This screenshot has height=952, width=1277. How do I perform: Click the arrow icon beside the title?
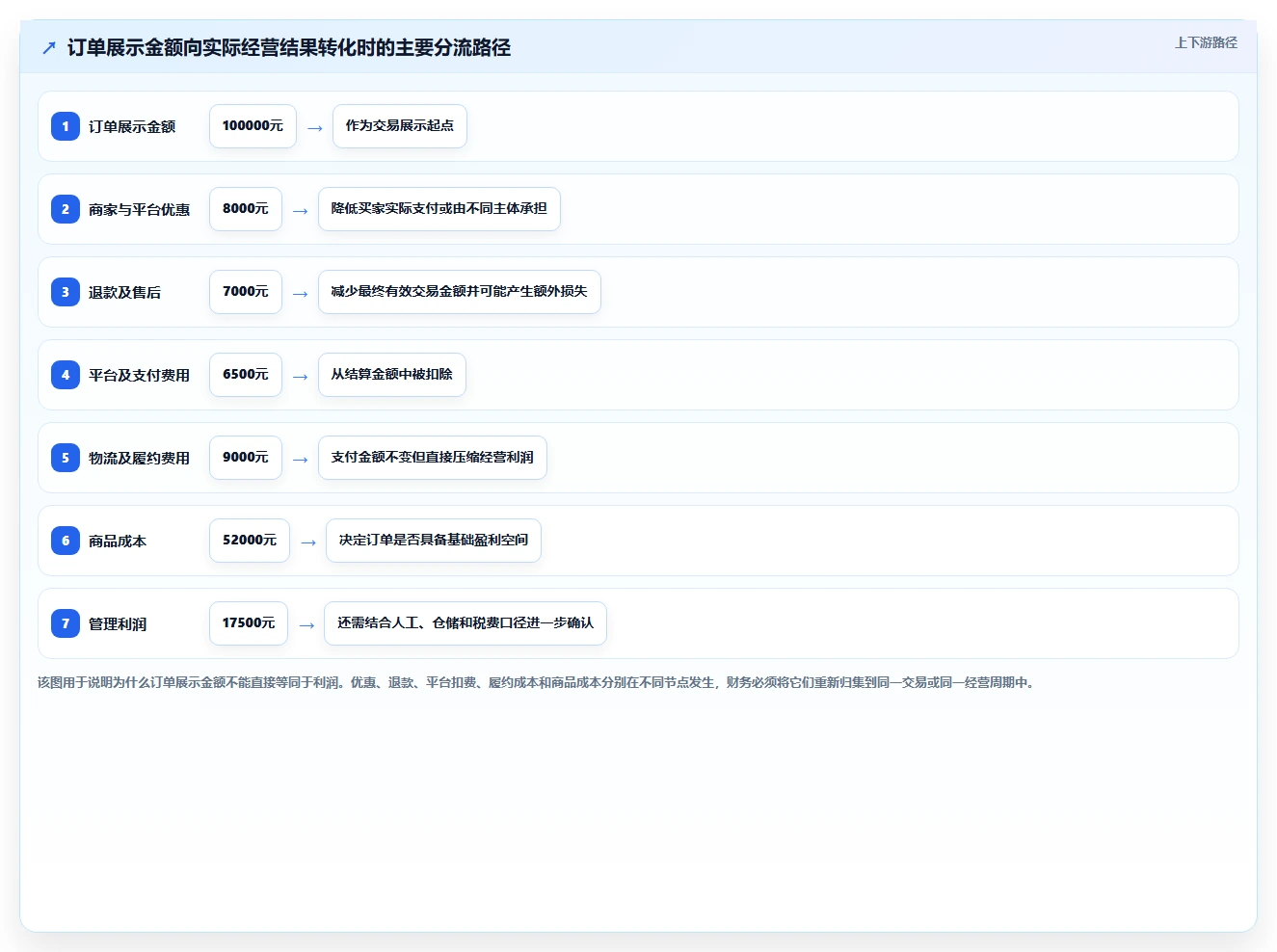coord(49,47)
